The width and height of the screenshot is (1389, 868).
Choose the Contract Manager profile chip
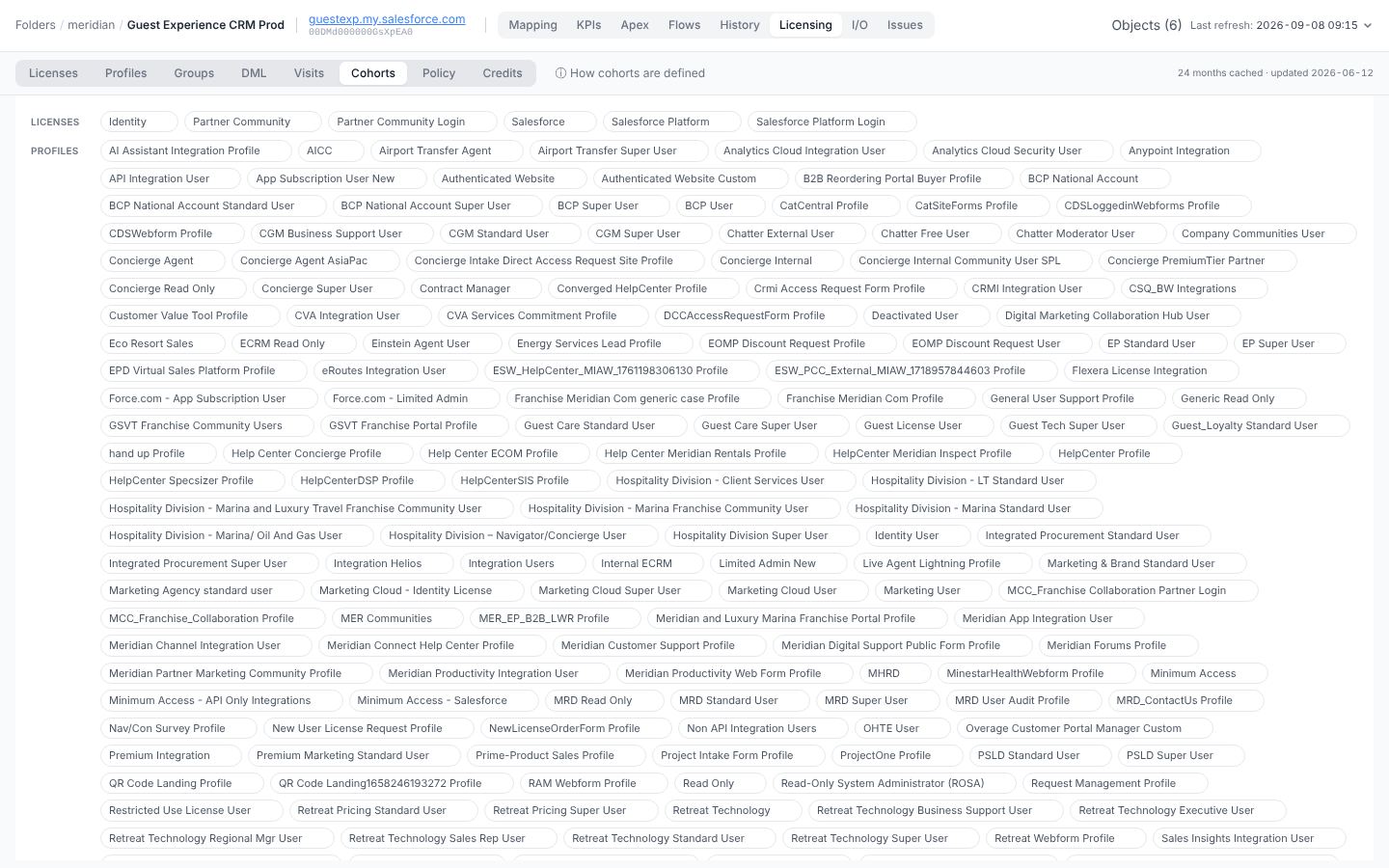click(477, 288)
